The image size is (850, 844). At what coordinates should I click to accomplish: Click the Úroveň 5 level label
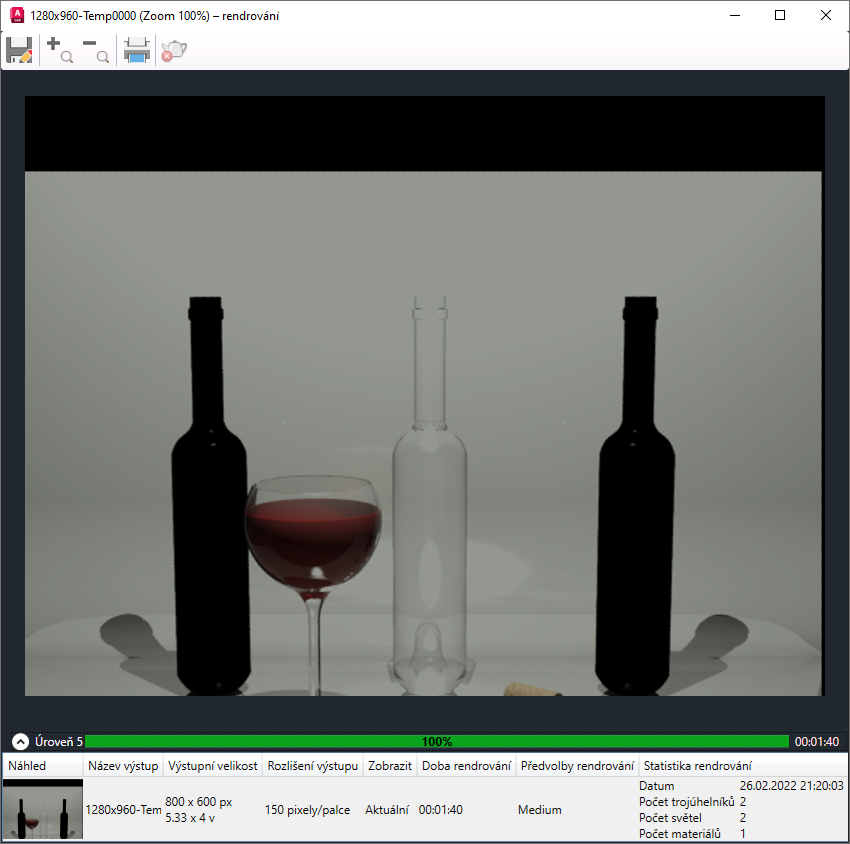59,741
